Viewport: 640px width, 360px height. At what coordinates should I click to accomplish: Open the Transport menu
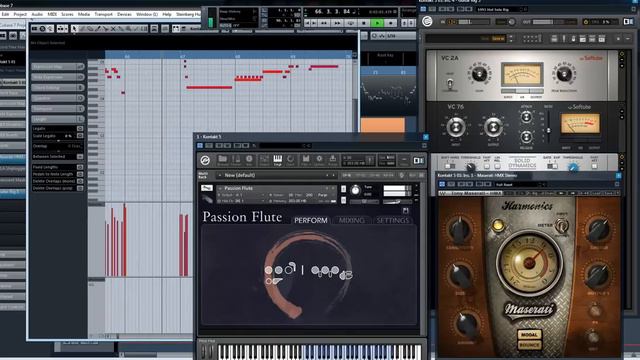[103, 14]
